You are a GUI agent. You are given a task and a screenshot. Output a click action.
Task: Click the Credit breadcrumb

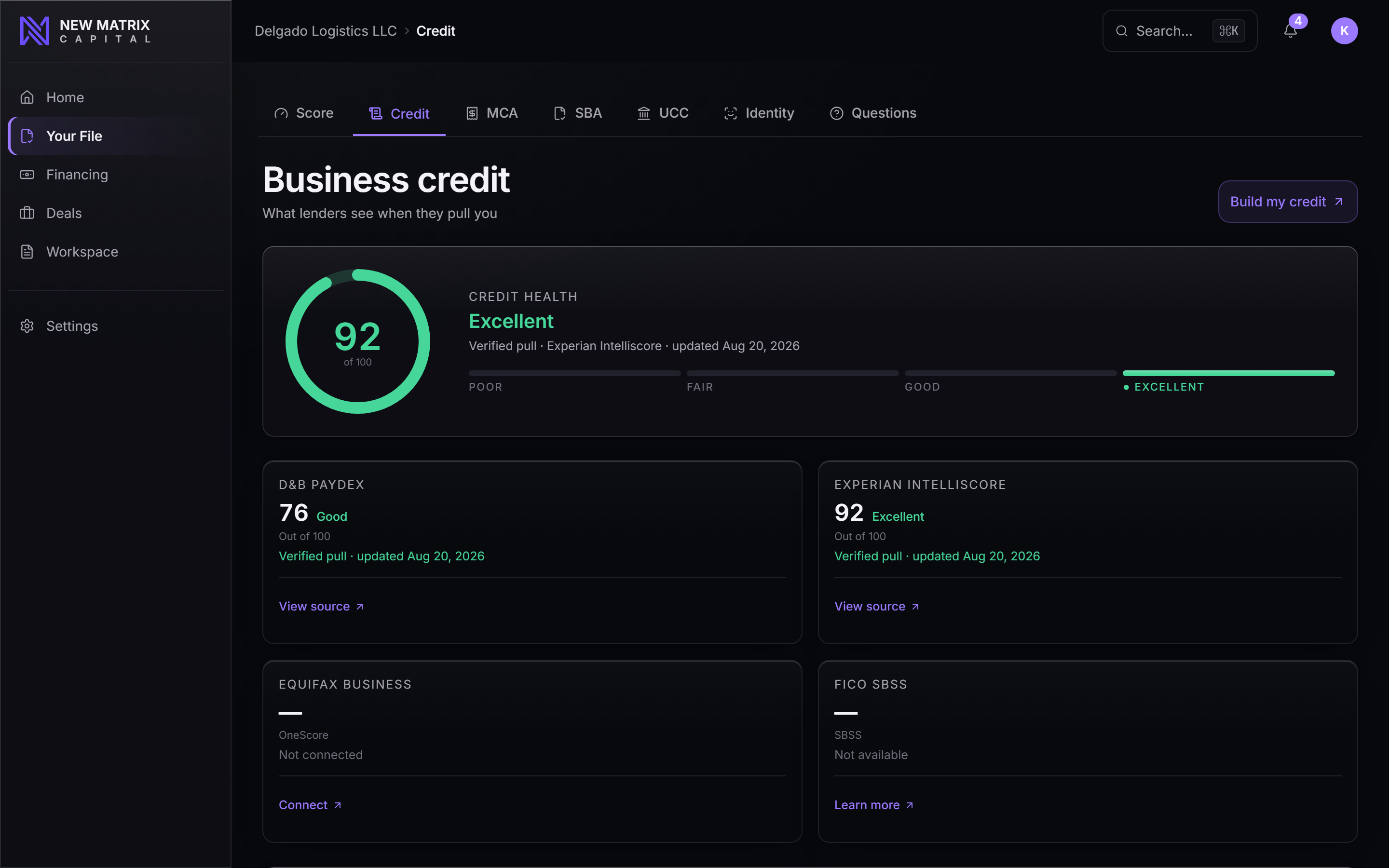click(436, 31)
